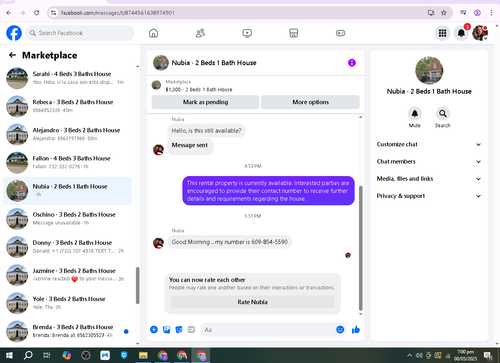Open the Watch video icon
The image size is (500, 363).
pos(247,33)
